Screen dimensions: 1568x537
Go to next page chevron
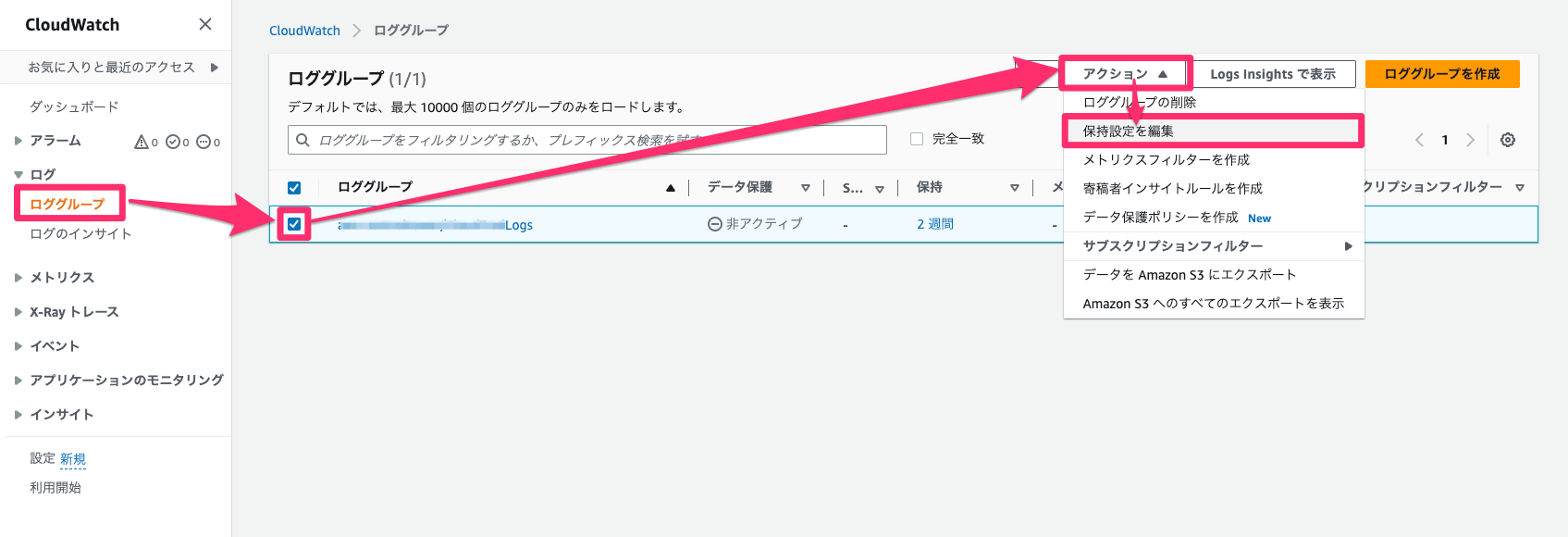[x=1470, y=140]
